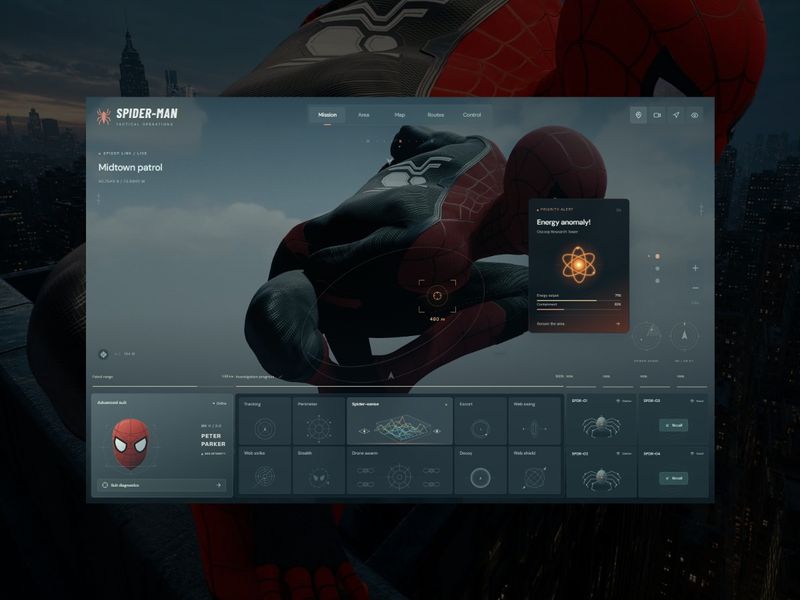Click the Energy anomaly! alert heading

click(x=563, y=222)
